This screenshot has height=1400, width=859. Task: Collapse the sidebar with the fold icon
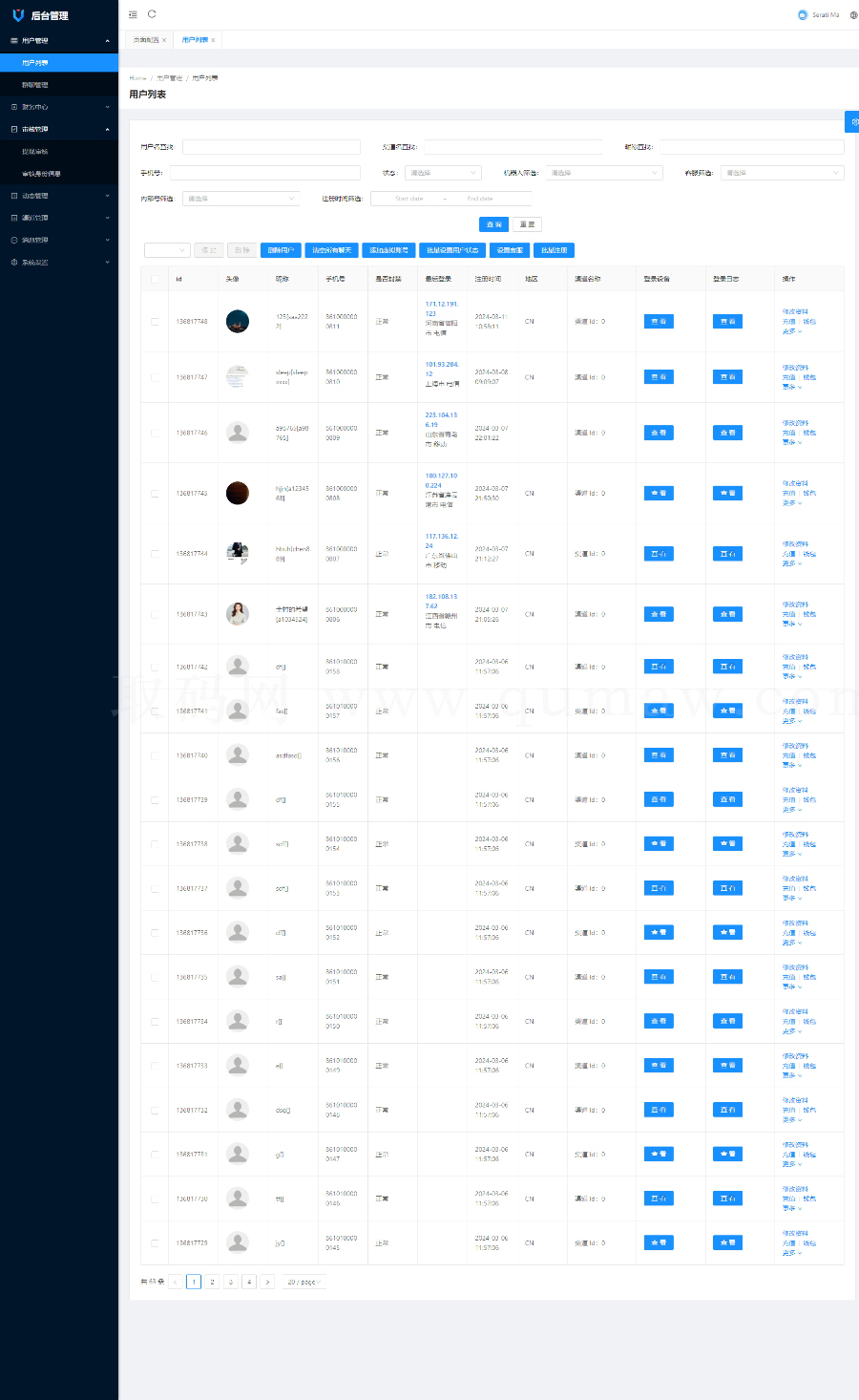pyautogui.click(x=133, y=14)
